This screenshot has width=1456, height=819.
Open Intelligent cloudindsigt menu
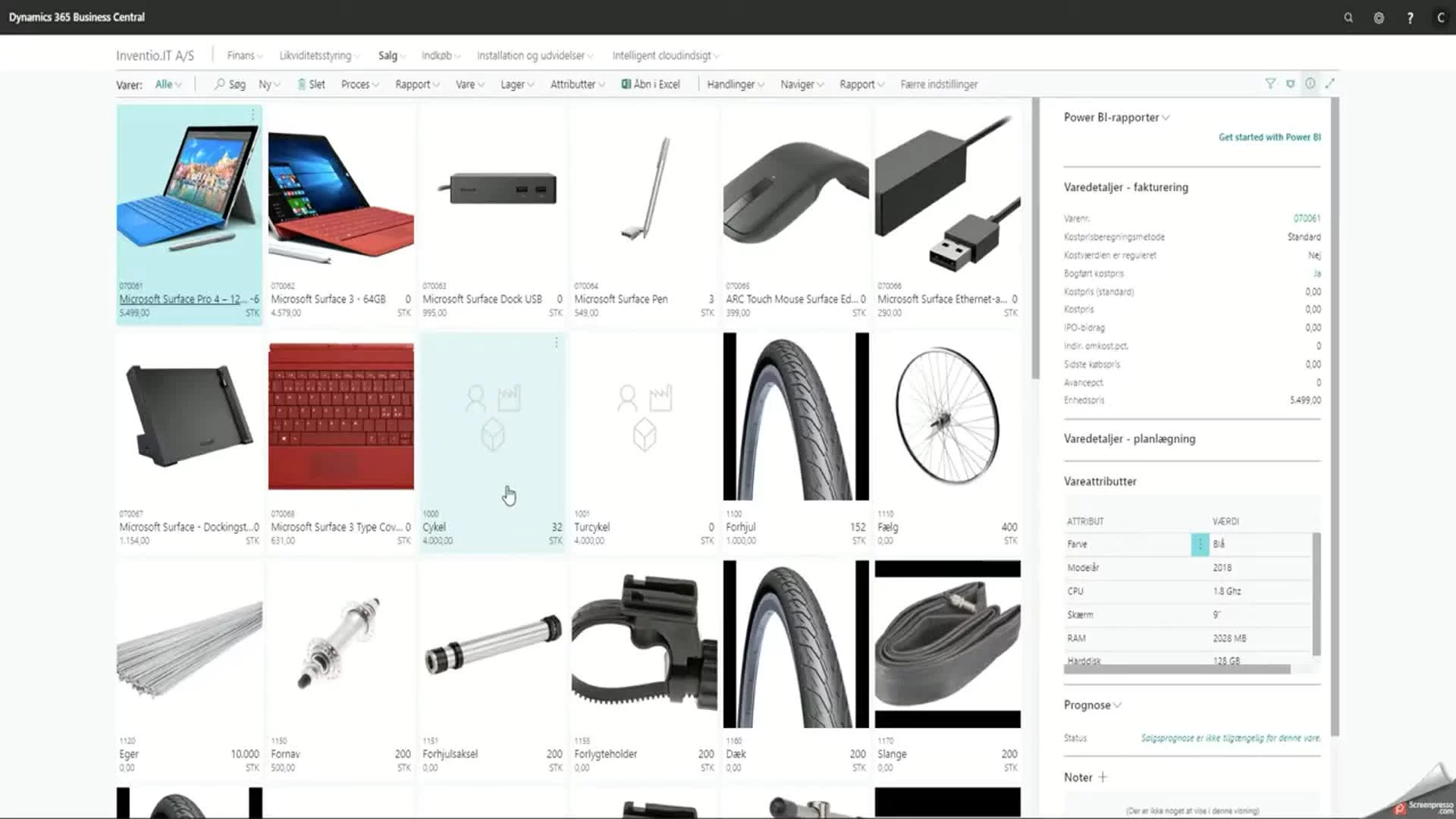pos(666,55)
